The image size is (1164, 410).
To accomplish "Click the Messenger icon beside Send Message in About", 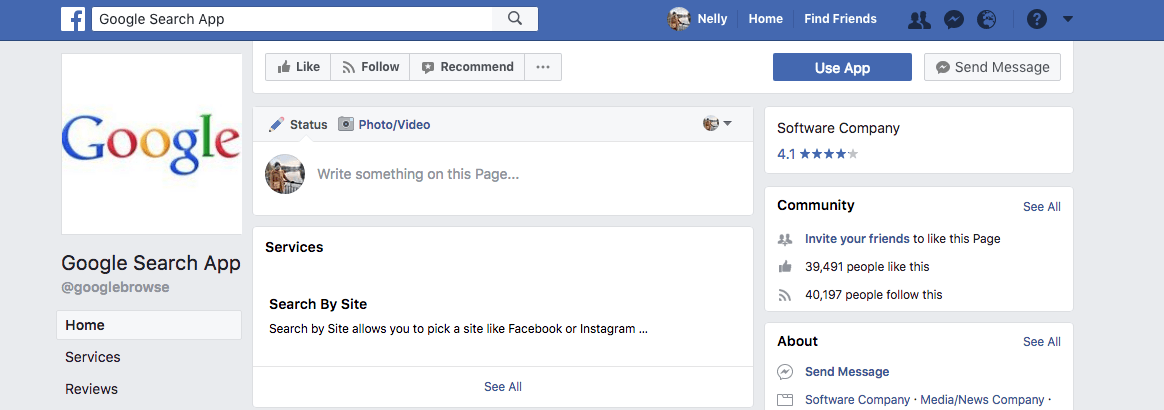I will (x=785, y=371).
